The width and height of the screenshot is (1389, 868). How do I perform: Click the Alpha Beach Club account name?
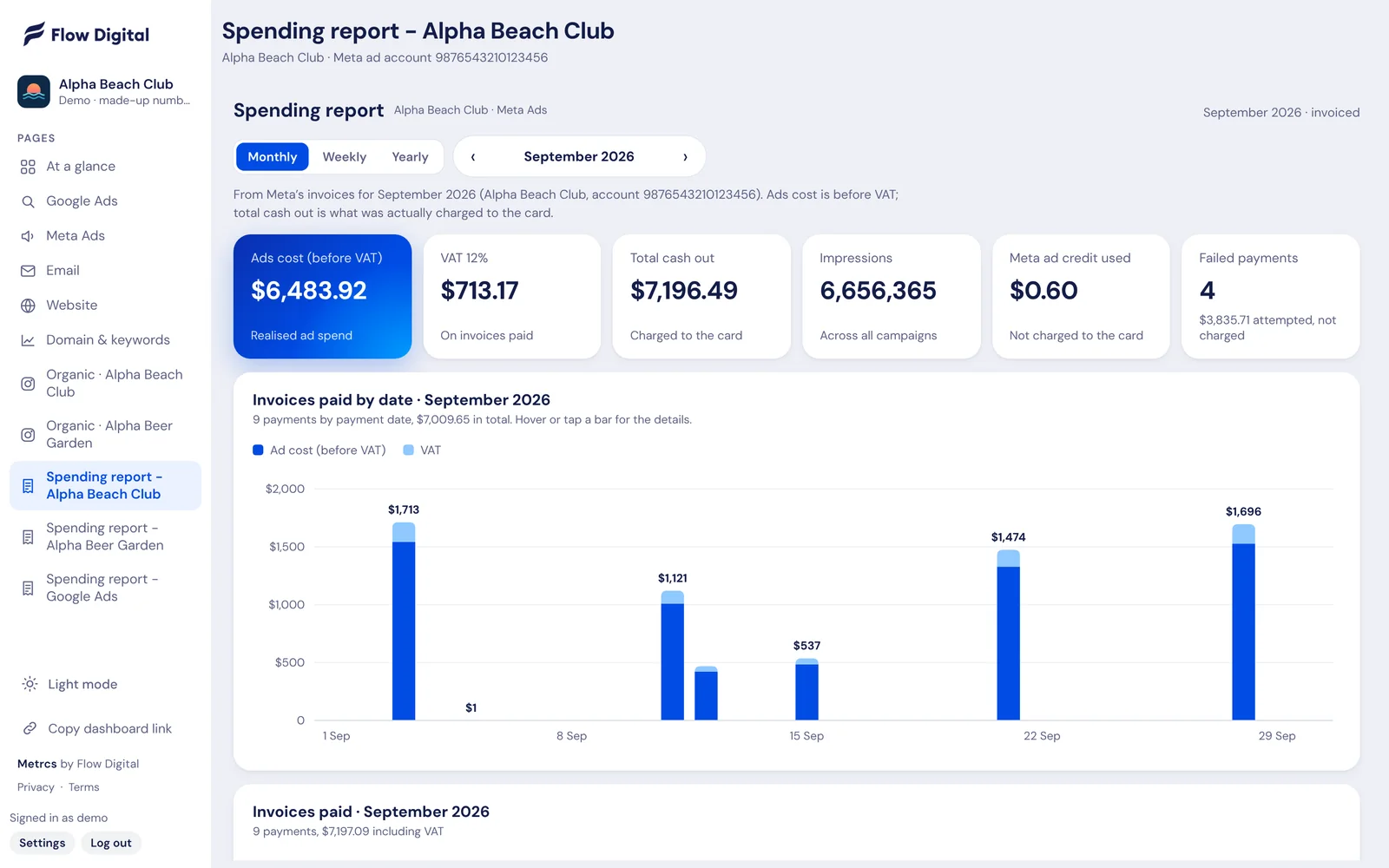tap(116, 84)
